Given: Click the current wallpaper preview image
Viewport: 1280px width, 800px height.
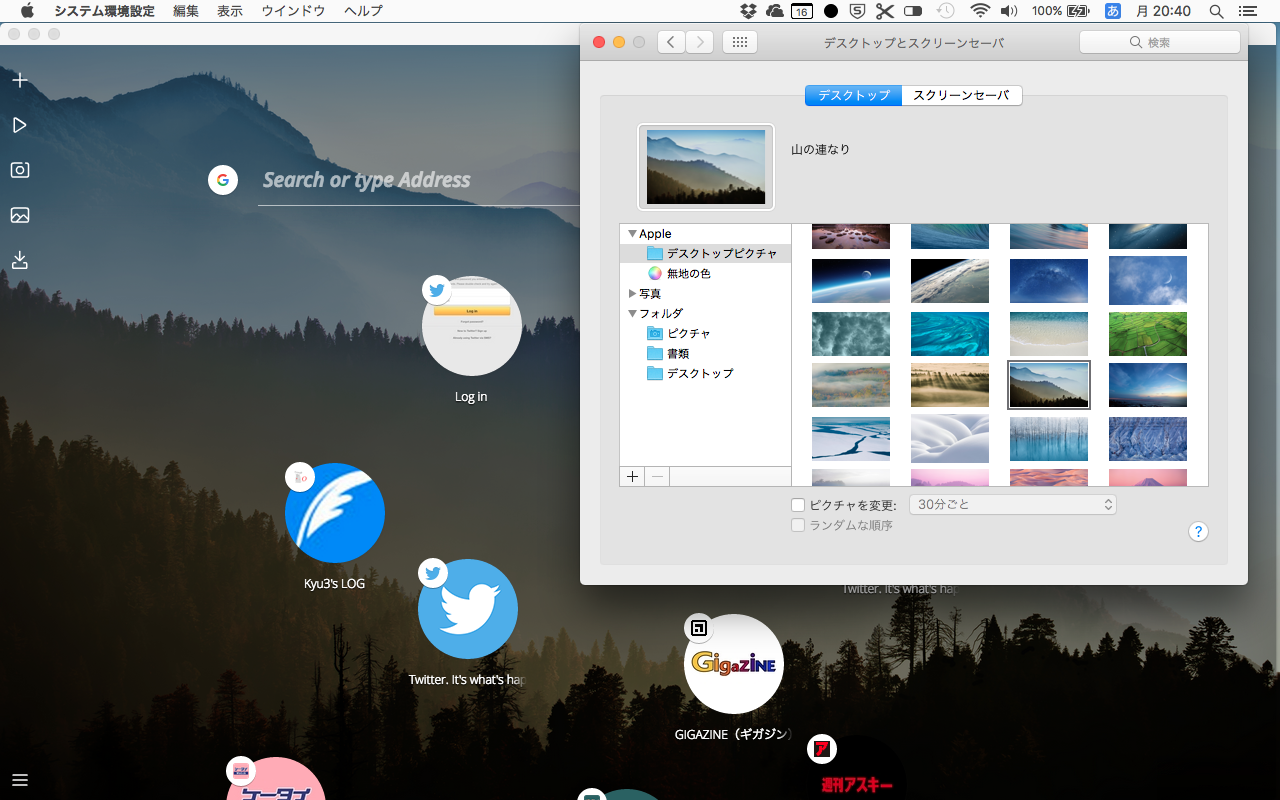Looking at the screenshot, I should (x=706, y=167).
